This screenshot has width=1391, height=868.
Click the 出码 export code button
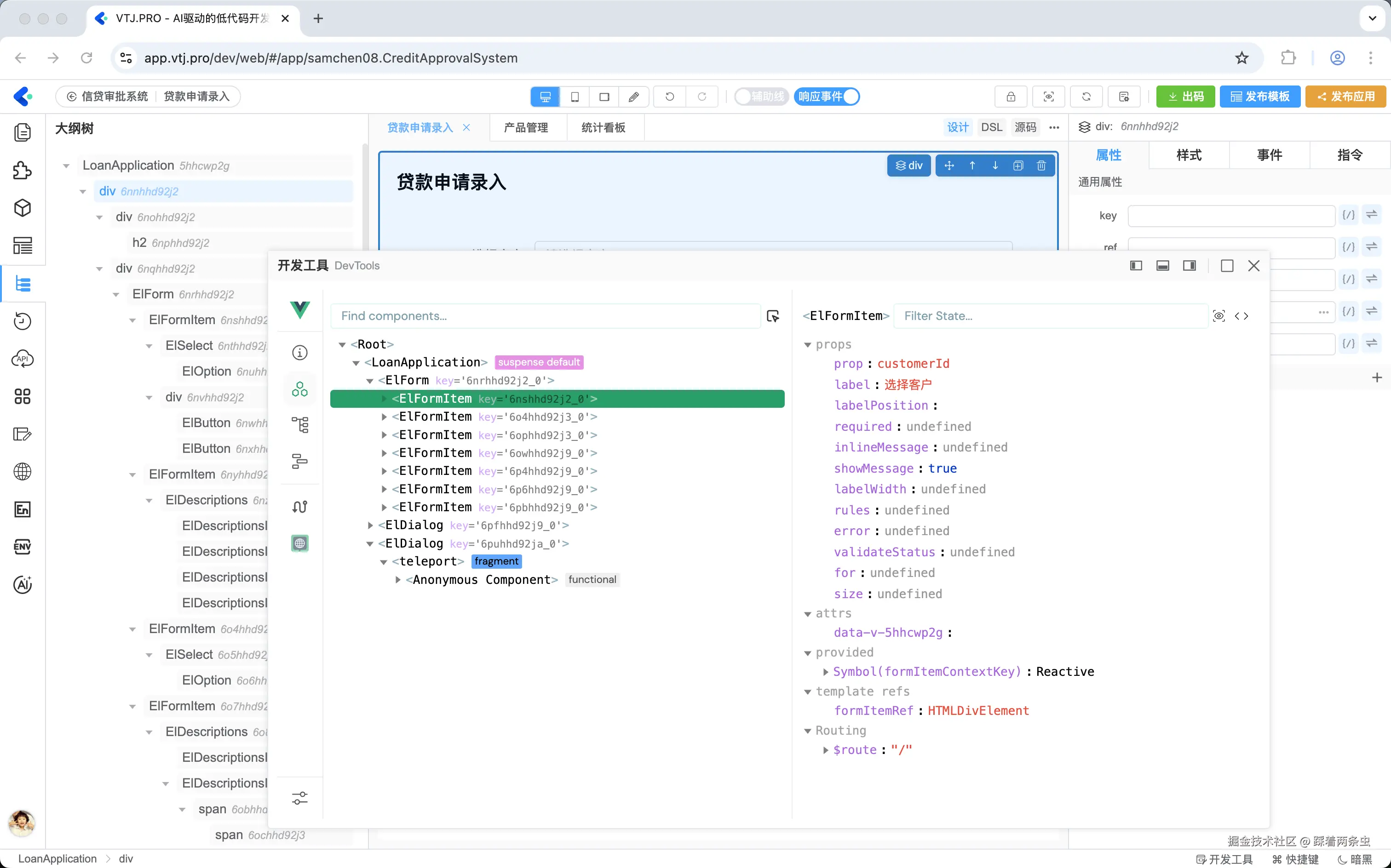pyautogui.click(x=1185, y=97)
